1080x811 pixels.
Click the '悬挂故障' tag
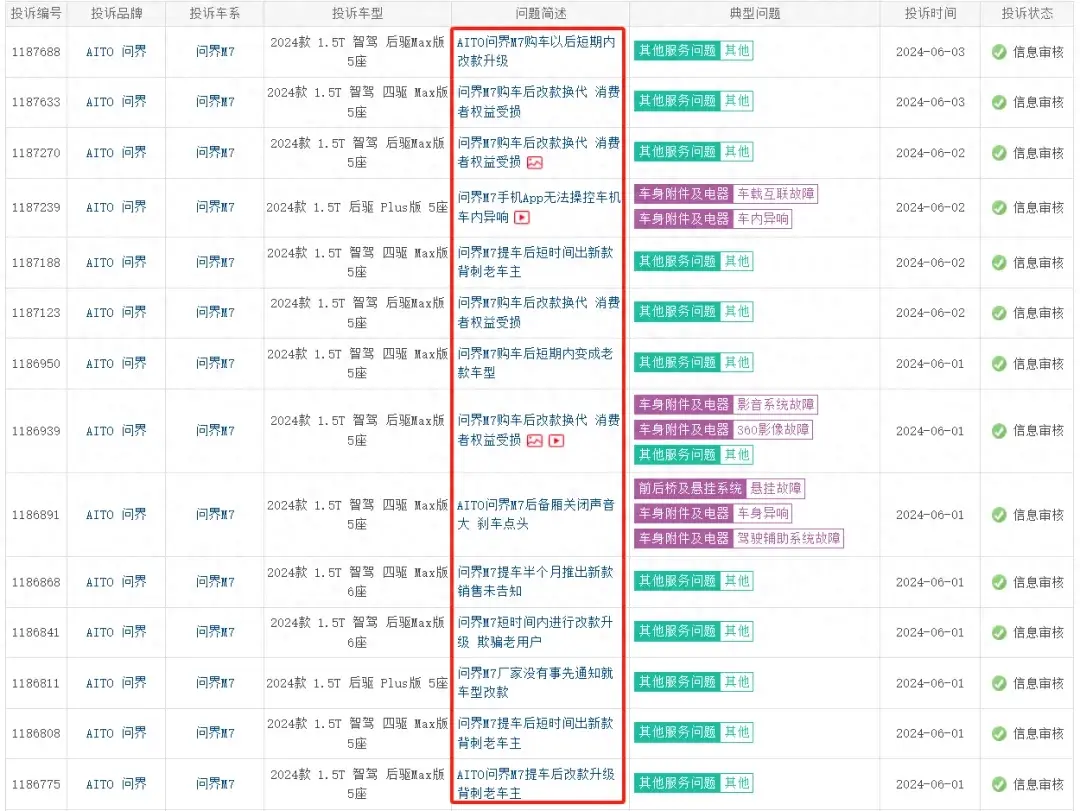coord(776,489)
